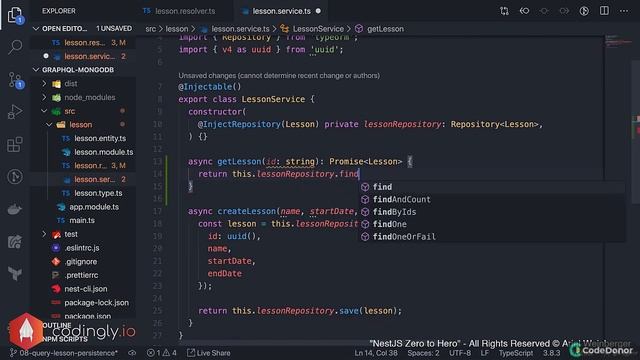The height and width of the screenshot is (360, 640).
Task: Click the Go Back navigation arrow icon
Action: (x=524, y=11)
